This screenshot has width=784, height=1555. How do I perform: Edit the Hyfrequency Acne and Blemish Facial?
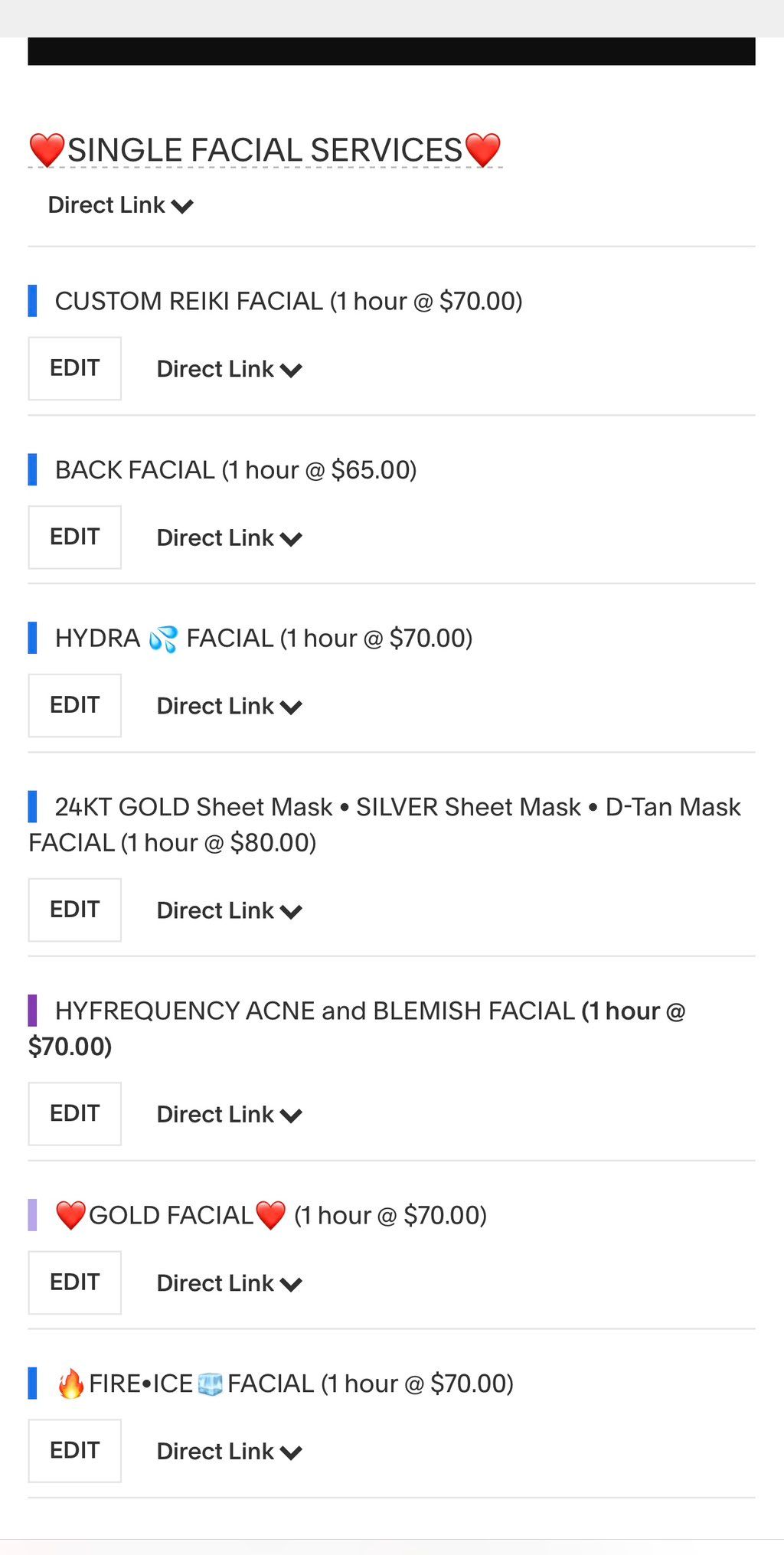(x=74, y=1113)
